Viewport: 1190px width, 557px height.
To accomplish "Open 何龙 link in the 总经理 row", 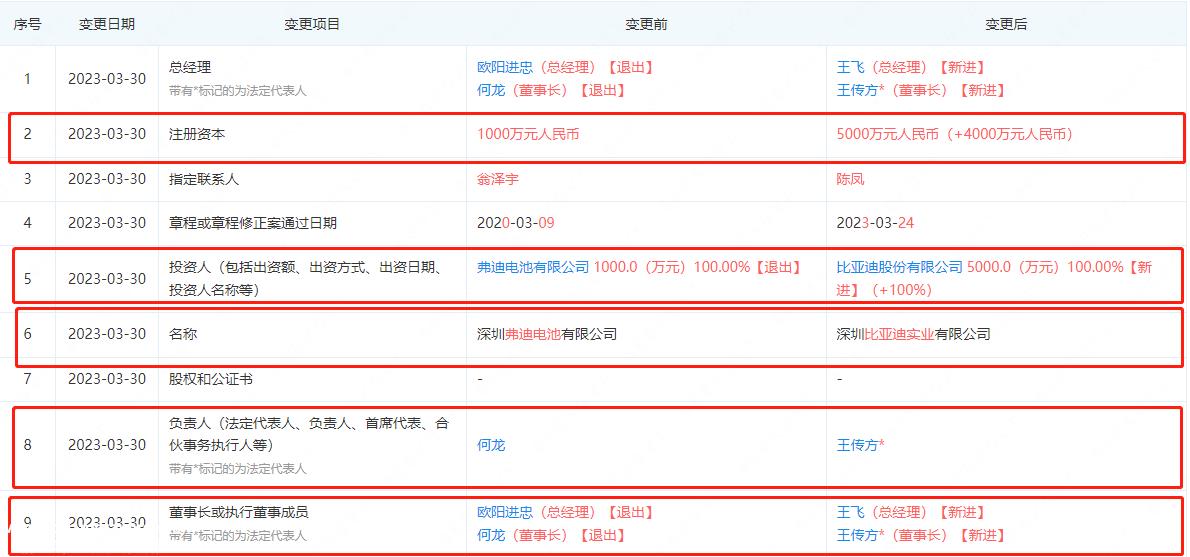I will (491, 90).
